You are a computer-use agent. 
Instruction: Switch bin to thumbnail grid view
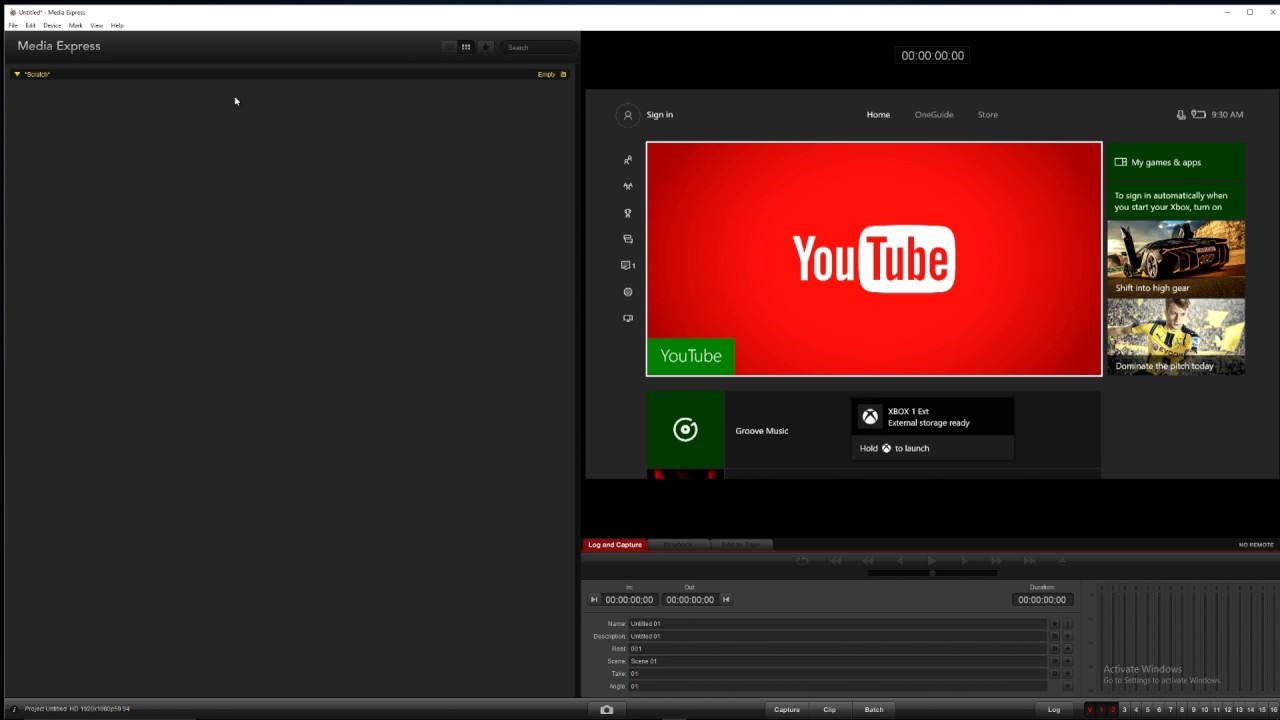click(466, 47)
